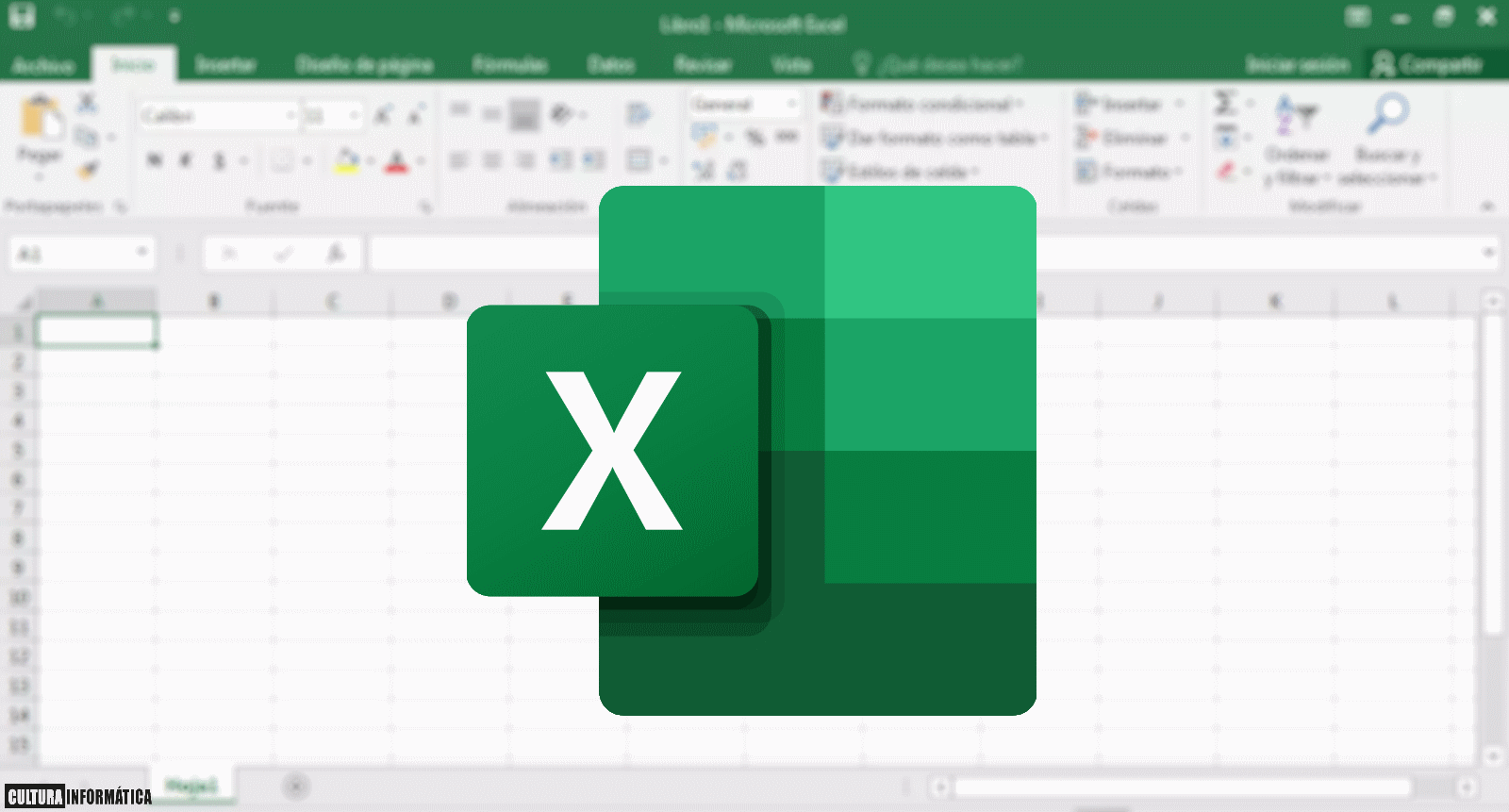This screenshot has height=812, width=1509.
Task: Switch to the Diseño de página tab
Action: (365, 64)
